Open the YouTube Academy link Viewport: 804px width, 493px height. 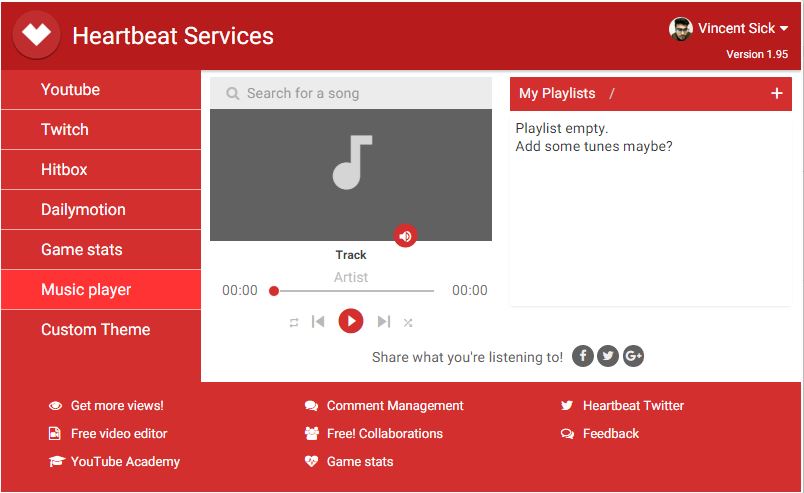(x=125, y=462)
